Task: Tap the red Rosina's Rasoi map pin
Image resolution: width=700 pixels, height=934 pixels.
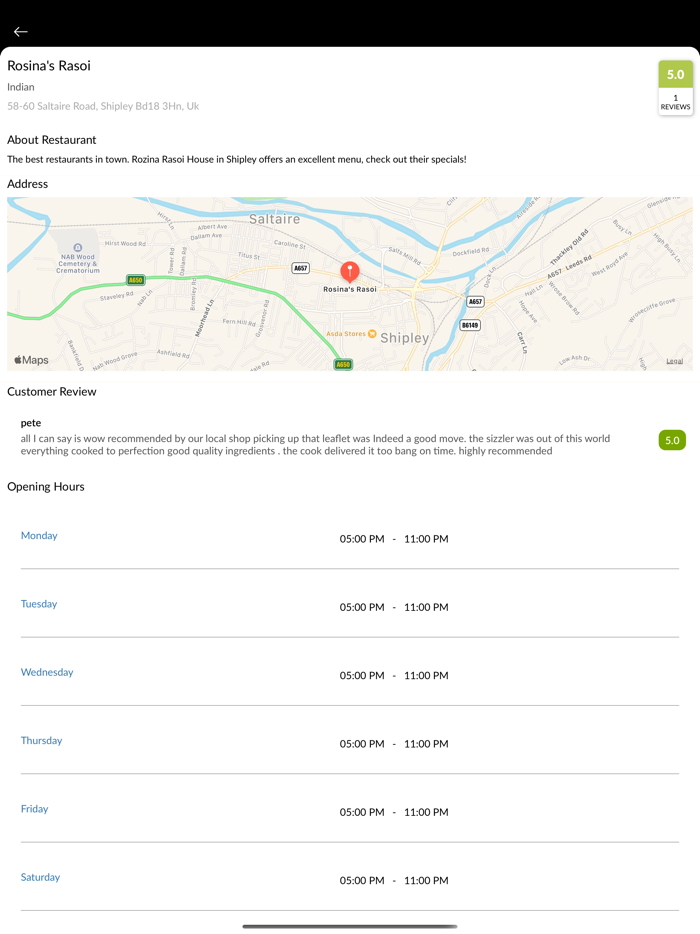Action: (350, 271)
